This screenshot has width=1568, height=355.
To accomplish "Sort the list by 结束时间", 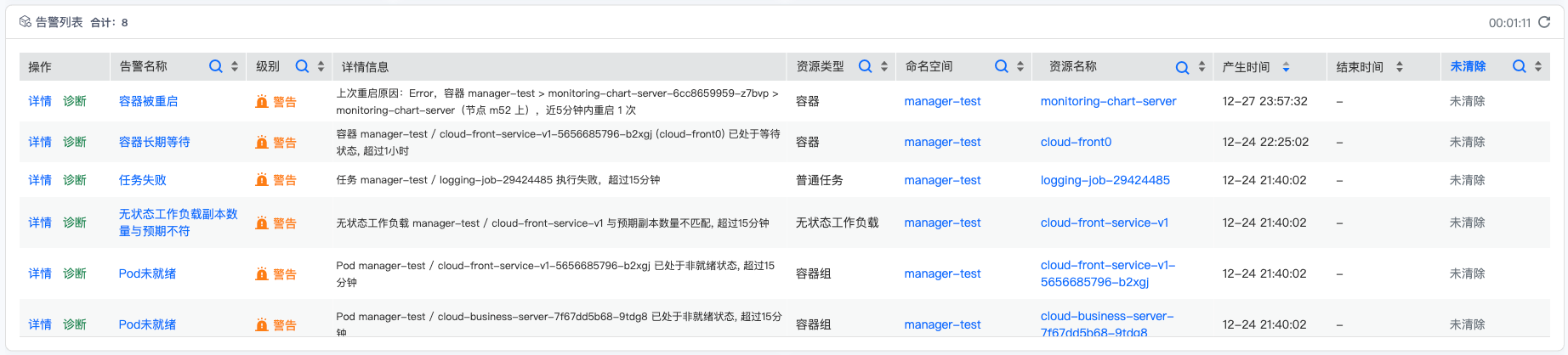I will coord(1399,67).
